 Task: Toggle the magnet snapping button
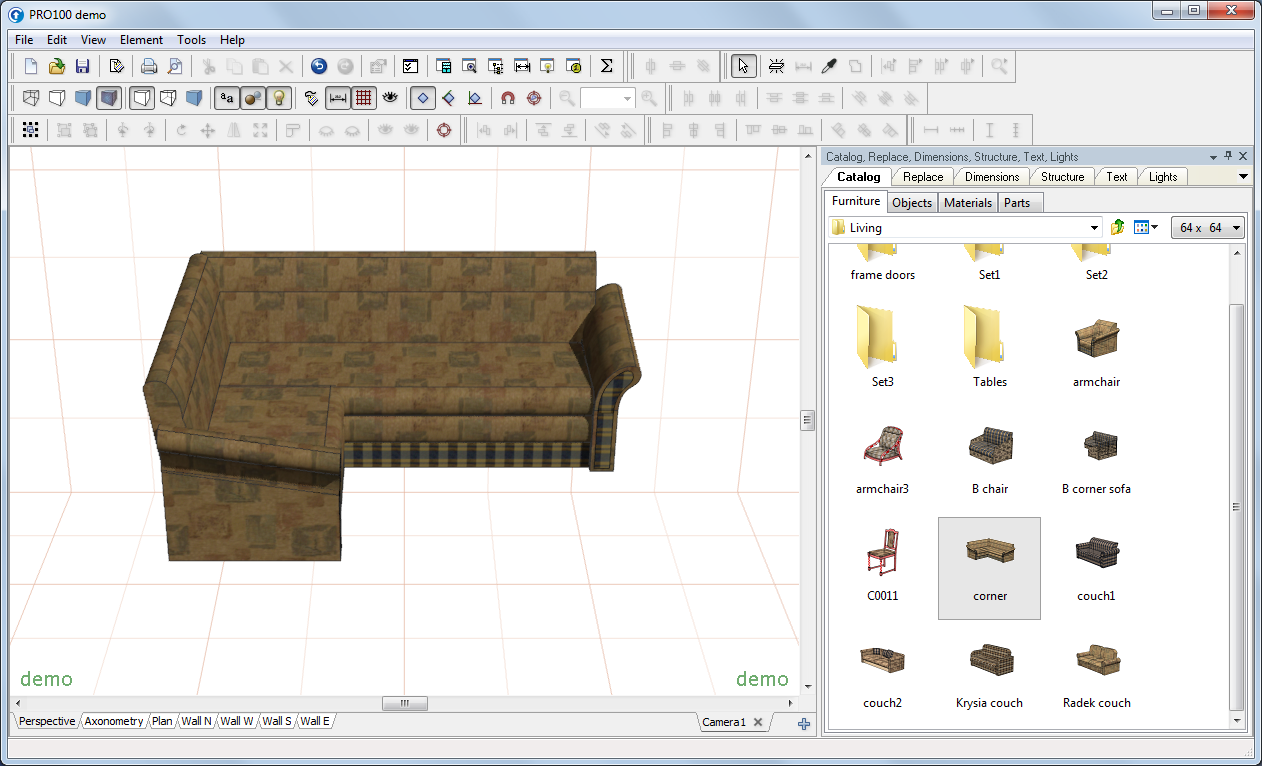pyautogui.click(x=508, y=98)
